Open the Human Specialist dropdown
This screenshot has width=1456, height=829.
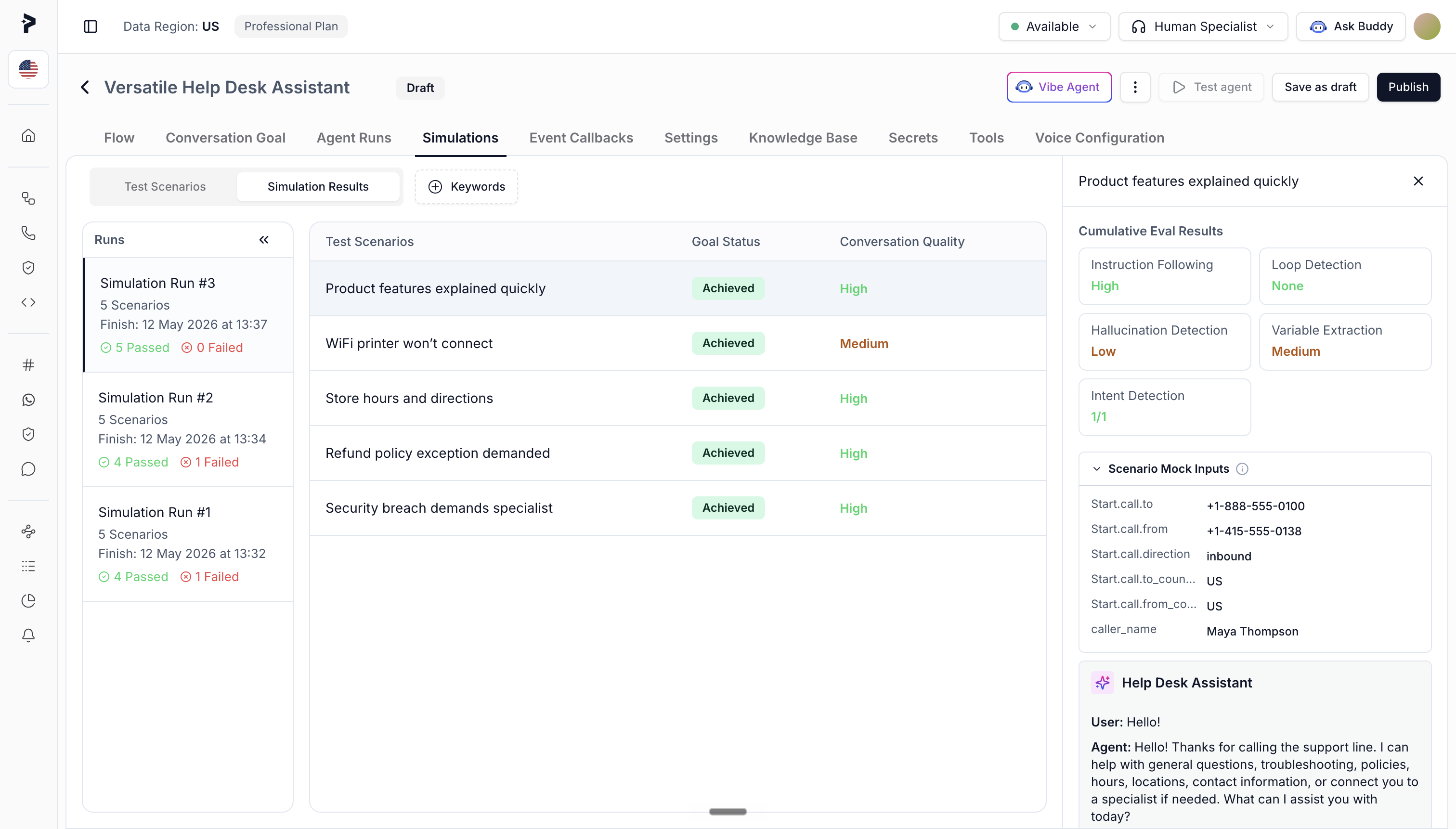coord(1203,26)
